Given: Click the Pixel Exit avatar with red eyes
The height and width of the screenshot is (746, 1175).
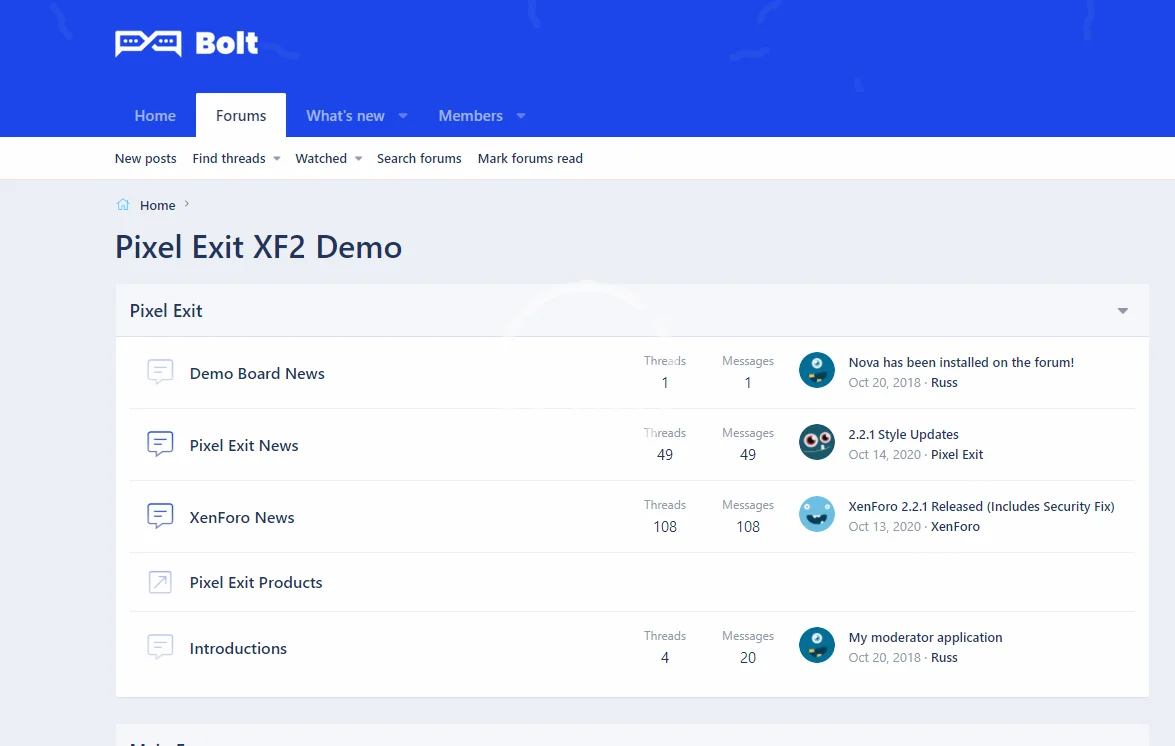Looking at the screenshot, I should coord(817,443).
